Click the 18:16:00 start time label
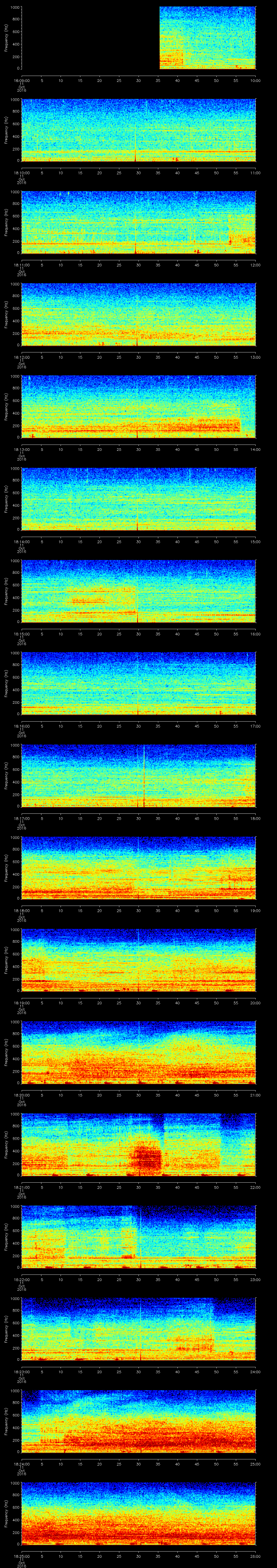The width and height of the screenshot is (277, 1568). 21,726
